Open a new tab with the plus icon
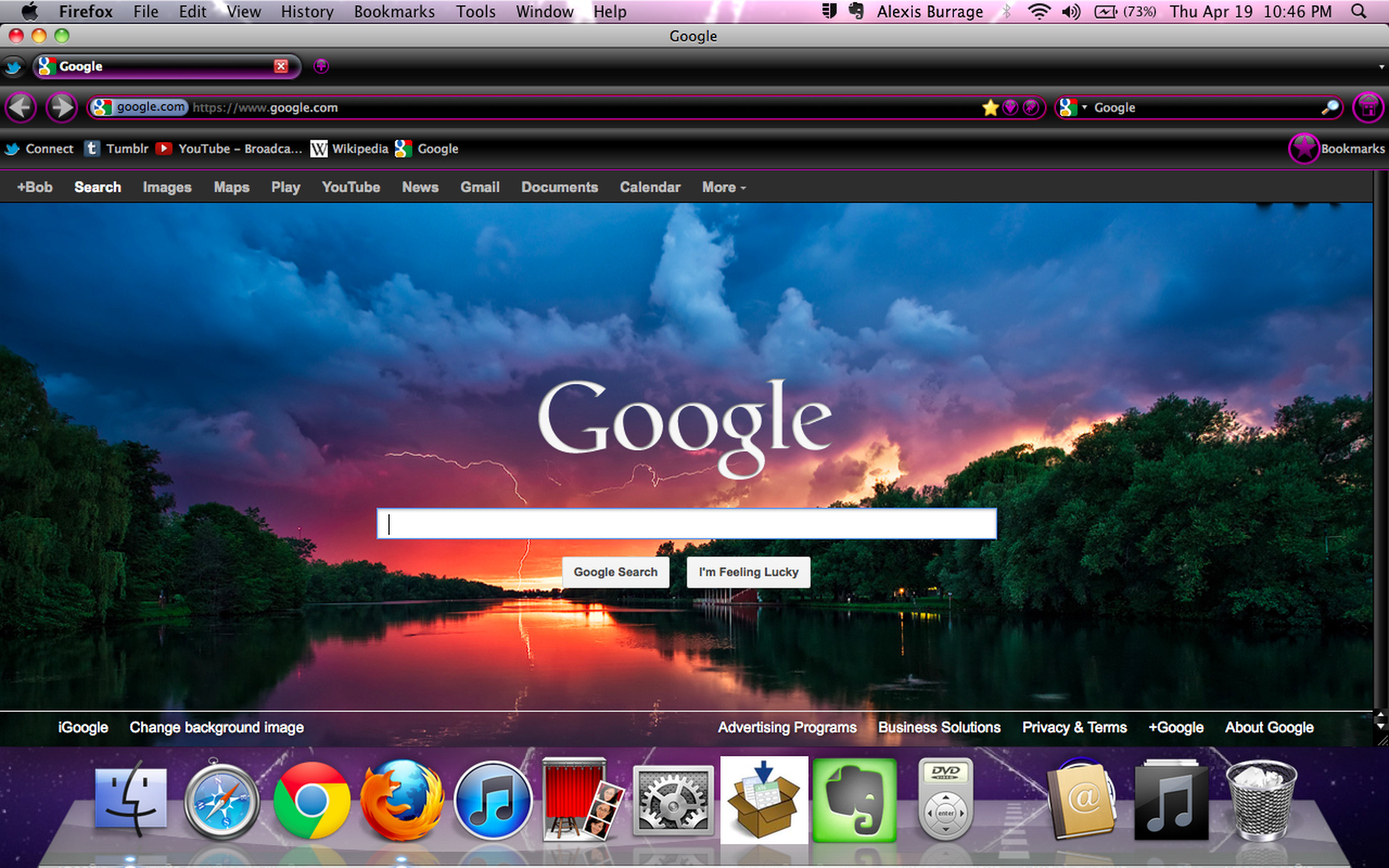 (321, 66)
